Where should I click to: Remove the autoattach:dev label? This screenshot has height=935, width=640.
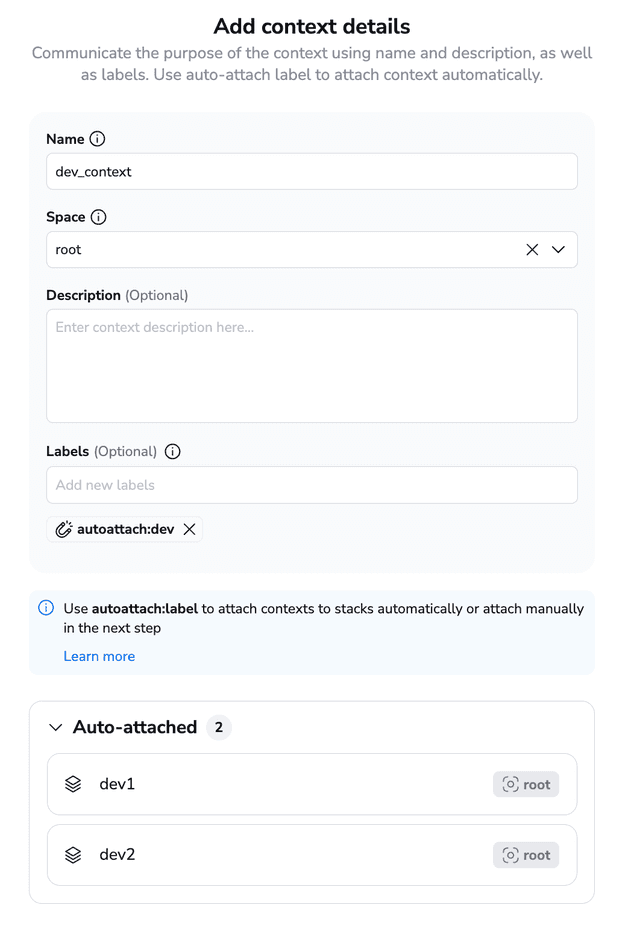click(189, 529)
